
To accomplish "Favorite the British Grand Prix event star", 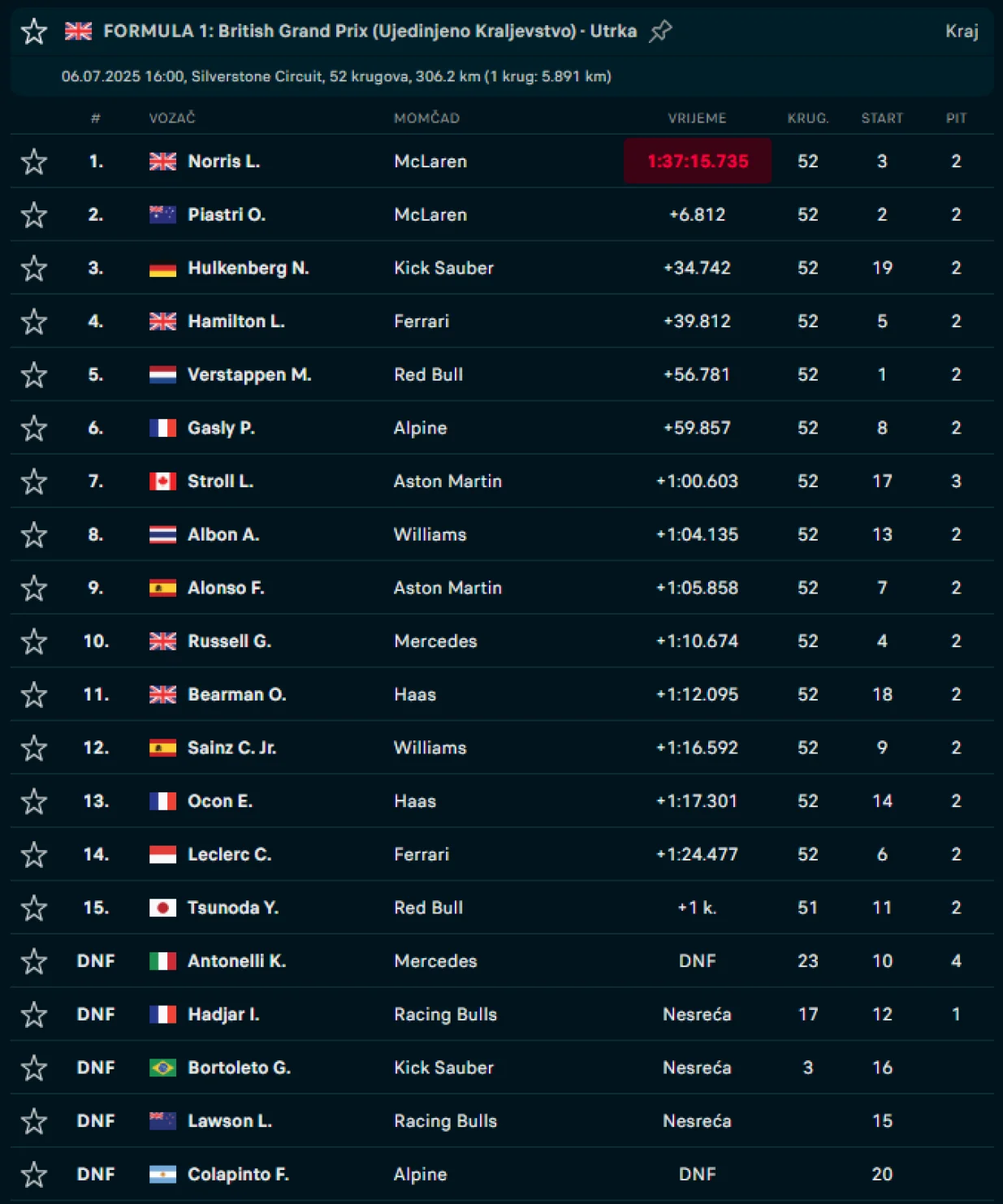I will pyautogui.click(x=34, y=32).
